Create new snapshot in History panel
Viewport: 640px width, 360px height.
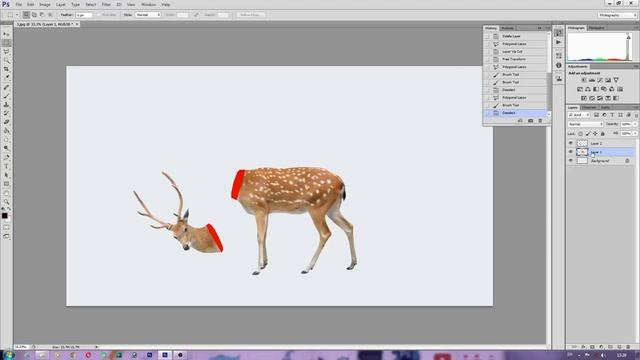tap(530, 121)
